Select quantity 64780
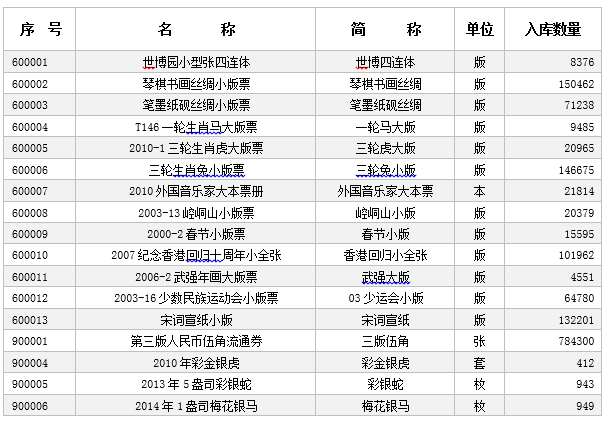The height and width of the screenshot is (421, 607). tap(579, 298)
